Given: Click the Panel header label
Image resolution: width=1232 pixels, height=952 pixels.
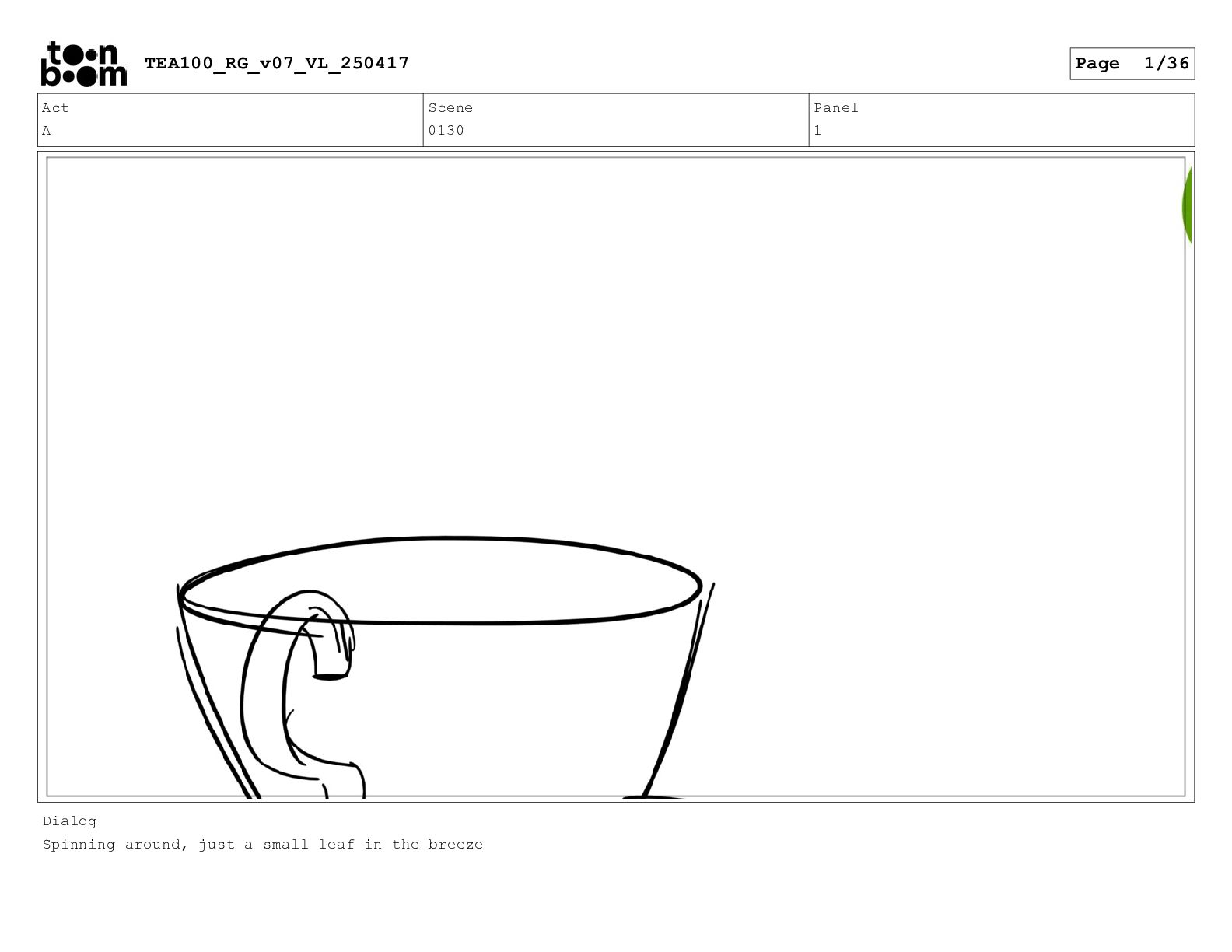Looking at the screenshot, I should point(836,108).
